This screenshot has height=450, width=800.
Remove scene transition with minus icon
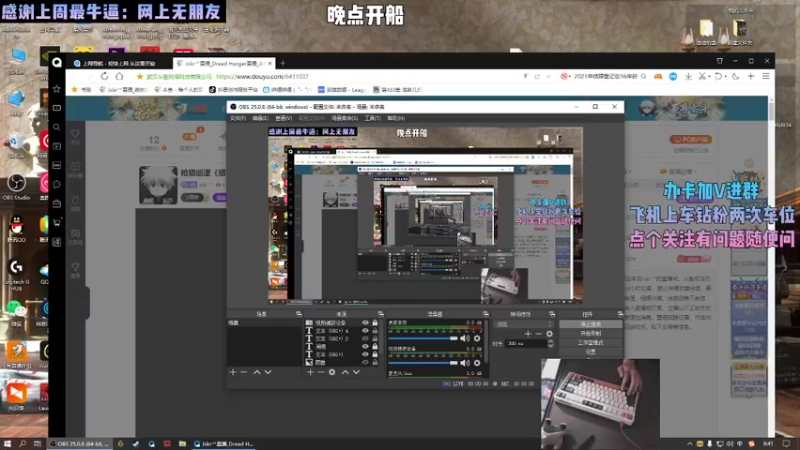[538, 334]
